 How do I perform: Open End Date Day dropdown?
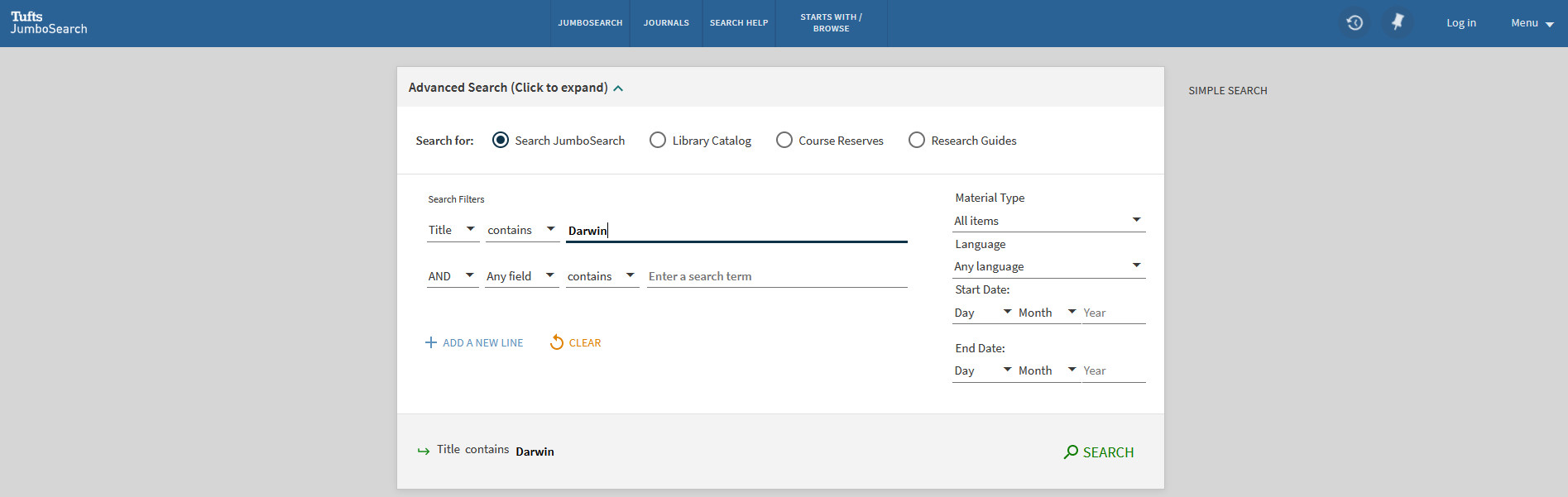(984, 370)
